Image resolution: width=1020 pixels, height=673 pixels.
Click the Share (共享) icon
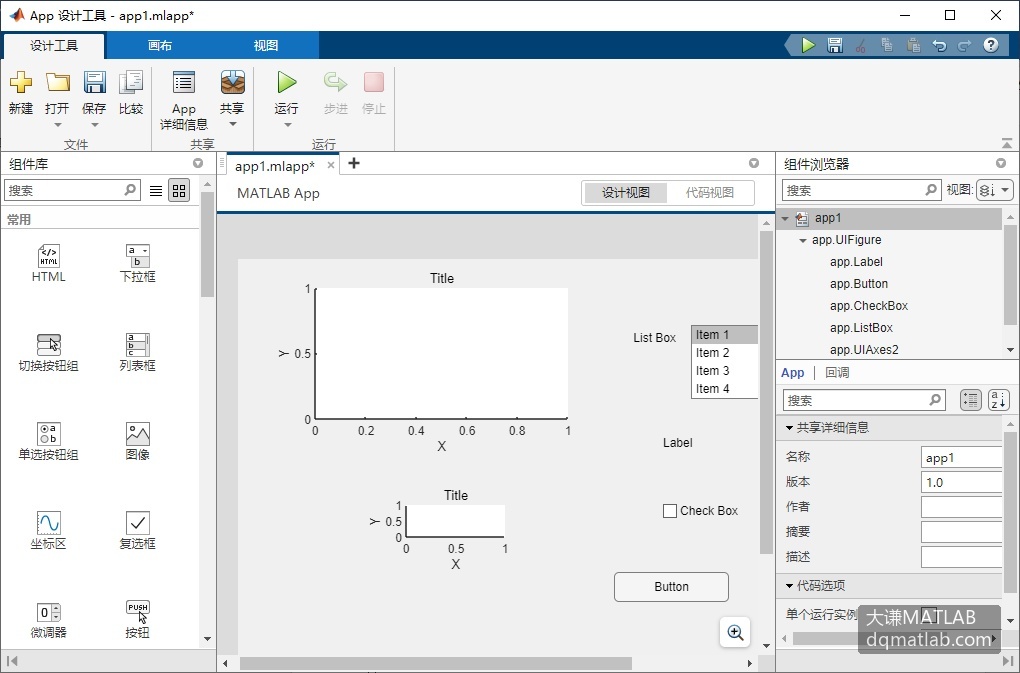232,83
